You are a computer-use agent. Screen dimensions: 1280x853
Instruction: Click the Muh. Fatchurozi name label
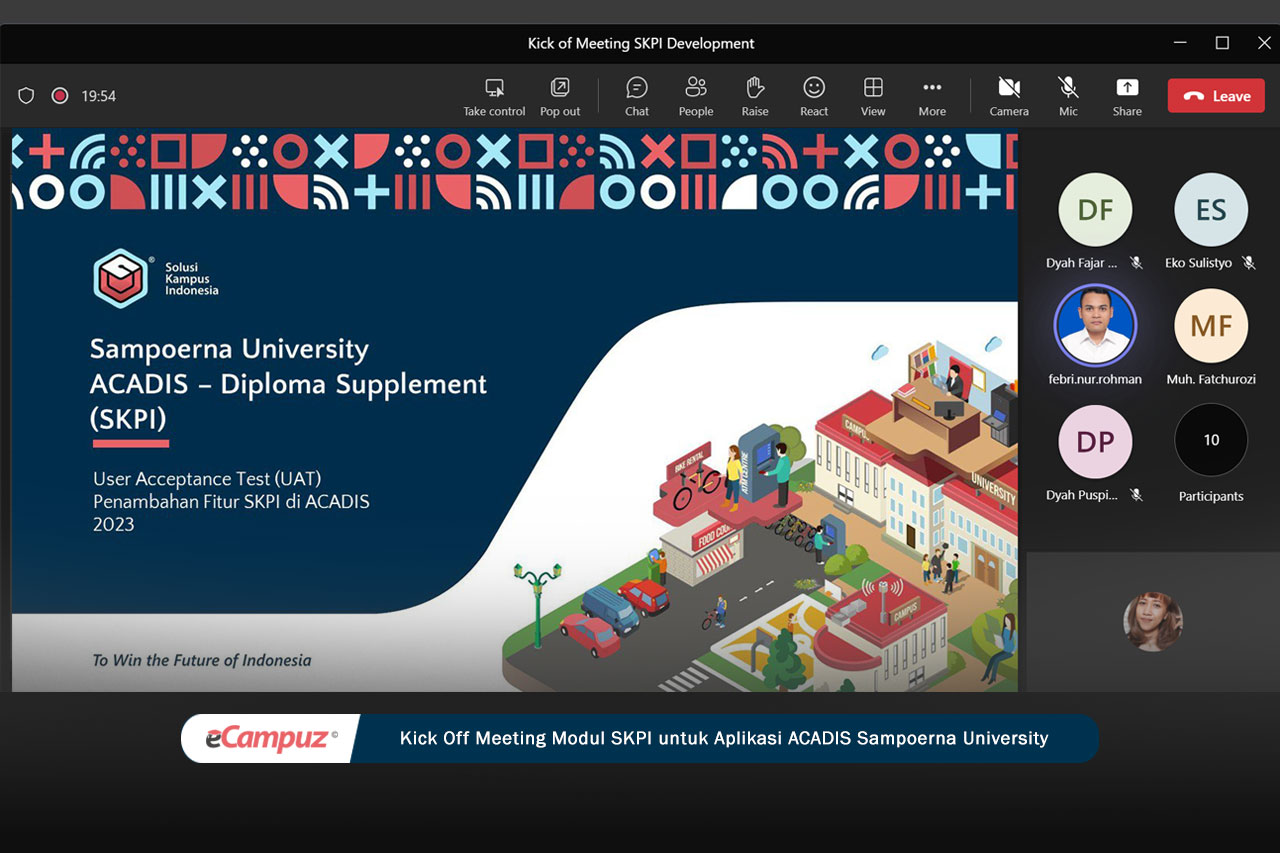coord(1211,379)
